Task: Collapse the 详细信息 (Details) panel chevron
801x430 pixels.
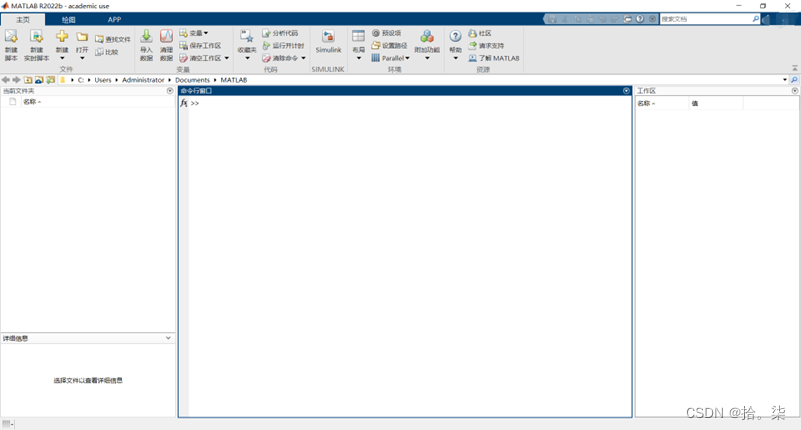Action: 168,338
